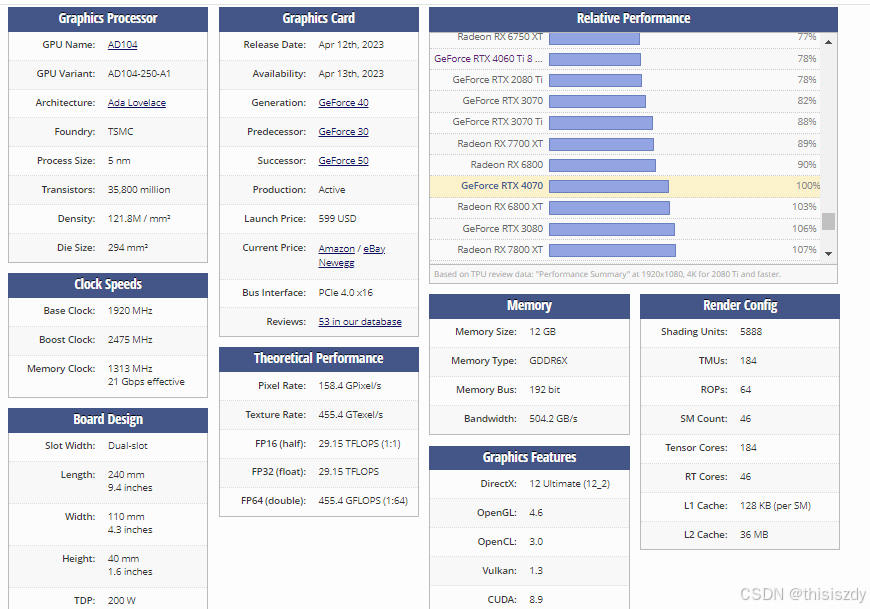Viewport: 870px width, 609px height.
Task: Click the 294 mm² die size value
Action: pos(128,247)
